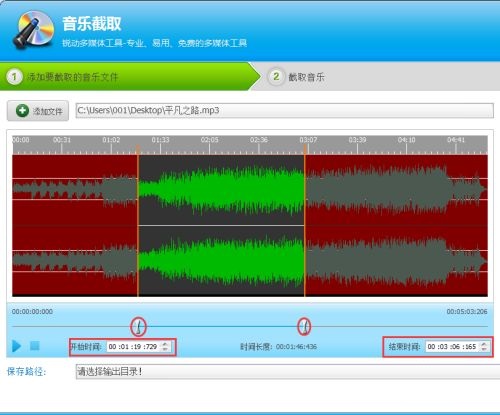Click the green selected waveform lower channel

point(221,261)
